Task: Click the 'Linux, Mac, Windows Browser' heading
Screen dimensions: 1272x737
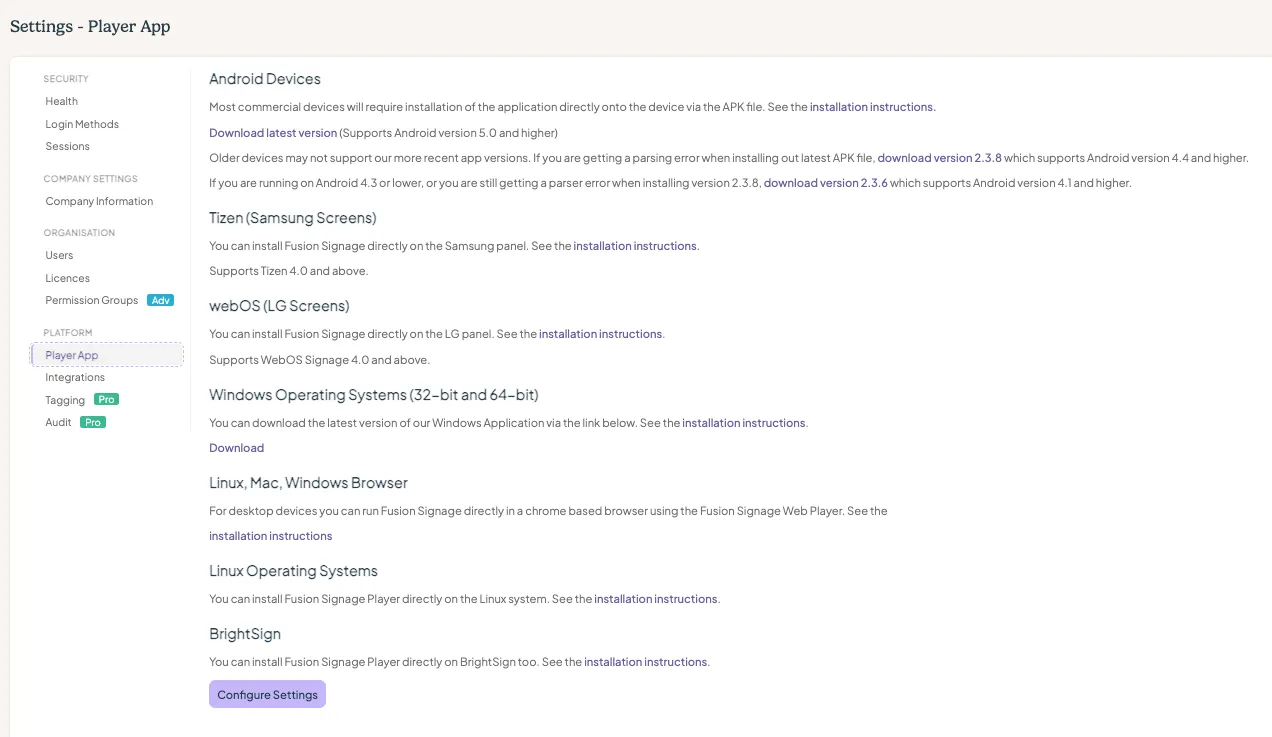Action: click(308, 483)
